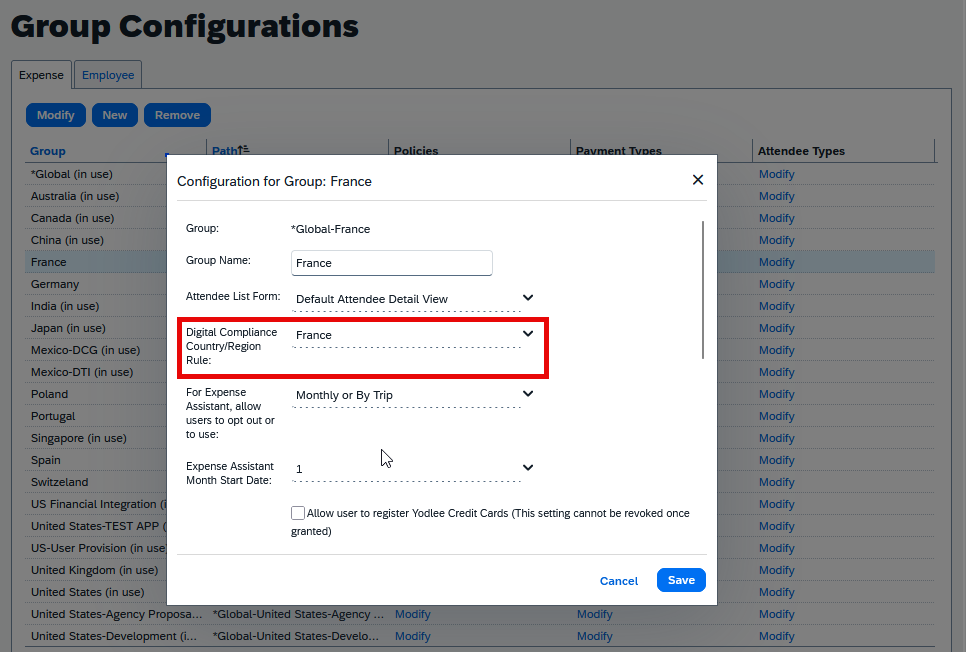Viewport: 966px width, 652px height.
Task: Modify Attendee Types for Poland row
Action: pos(776,394)
